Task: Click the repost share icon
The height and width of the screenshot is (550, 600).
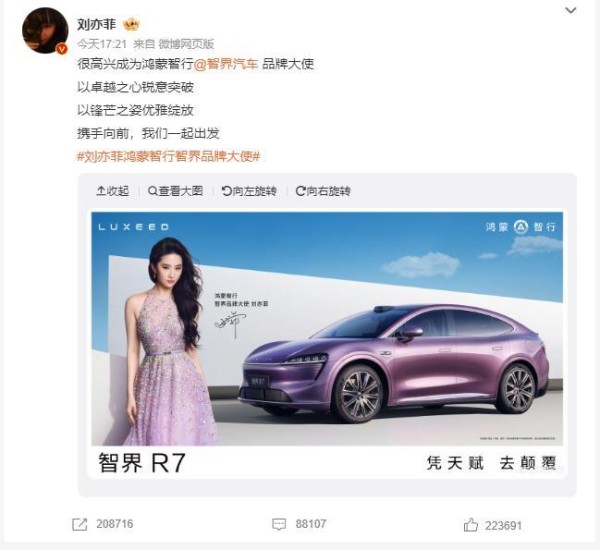Action: click(x=80, y=524)
